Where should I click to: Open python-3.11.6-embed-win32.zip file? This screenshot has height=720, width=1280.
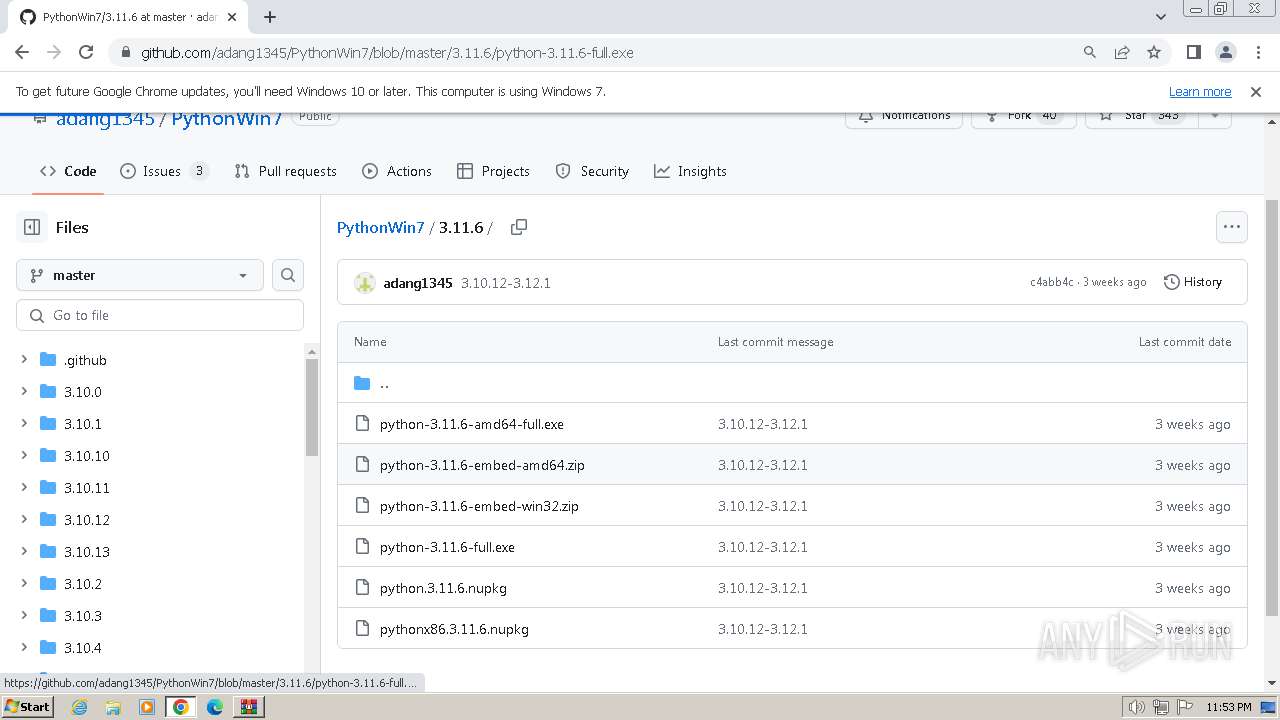[x=479, y=506]
